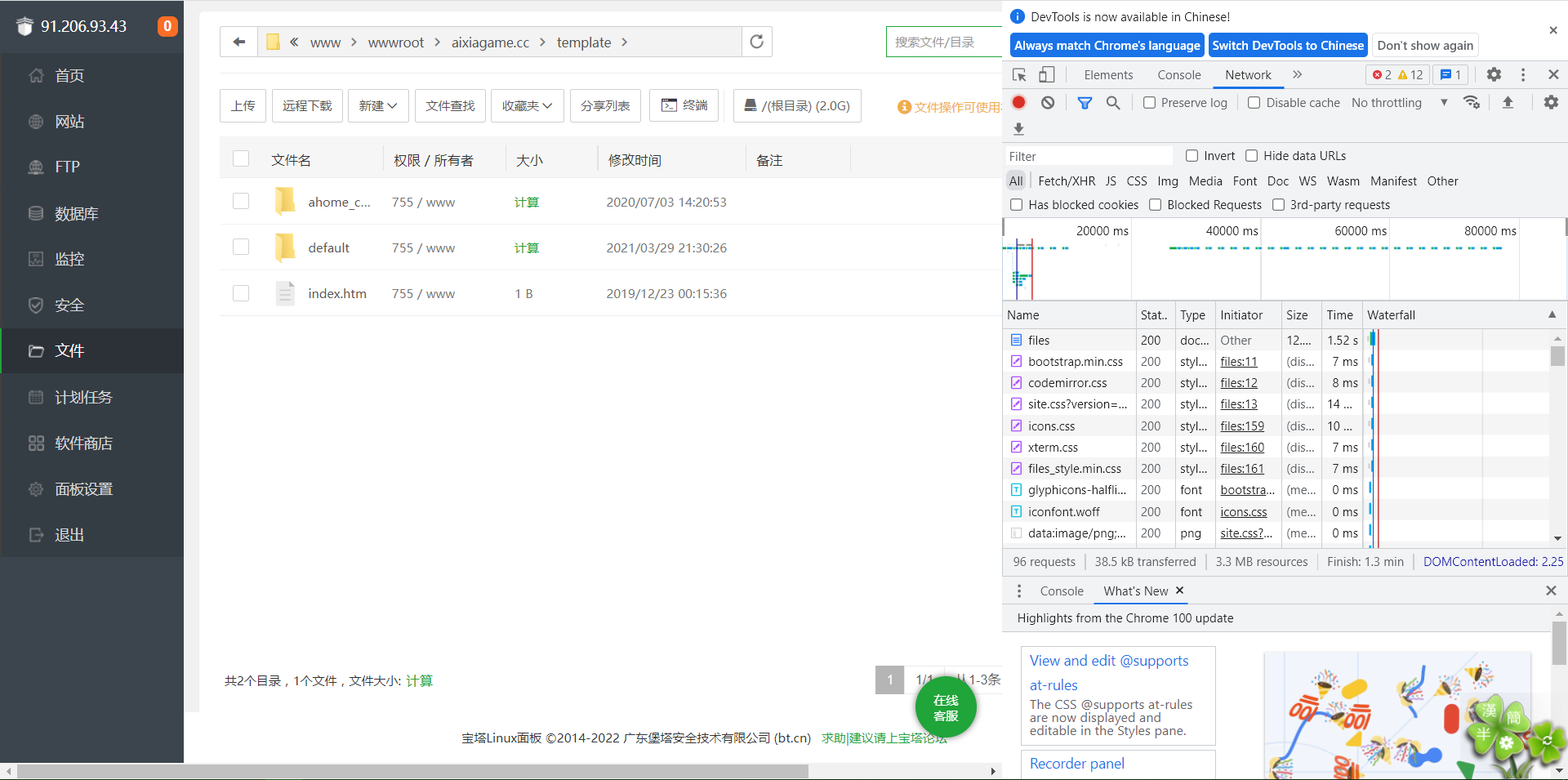Click the chevron after aixiagame.cc in path
1568x780 pixels.
[542, 42]
